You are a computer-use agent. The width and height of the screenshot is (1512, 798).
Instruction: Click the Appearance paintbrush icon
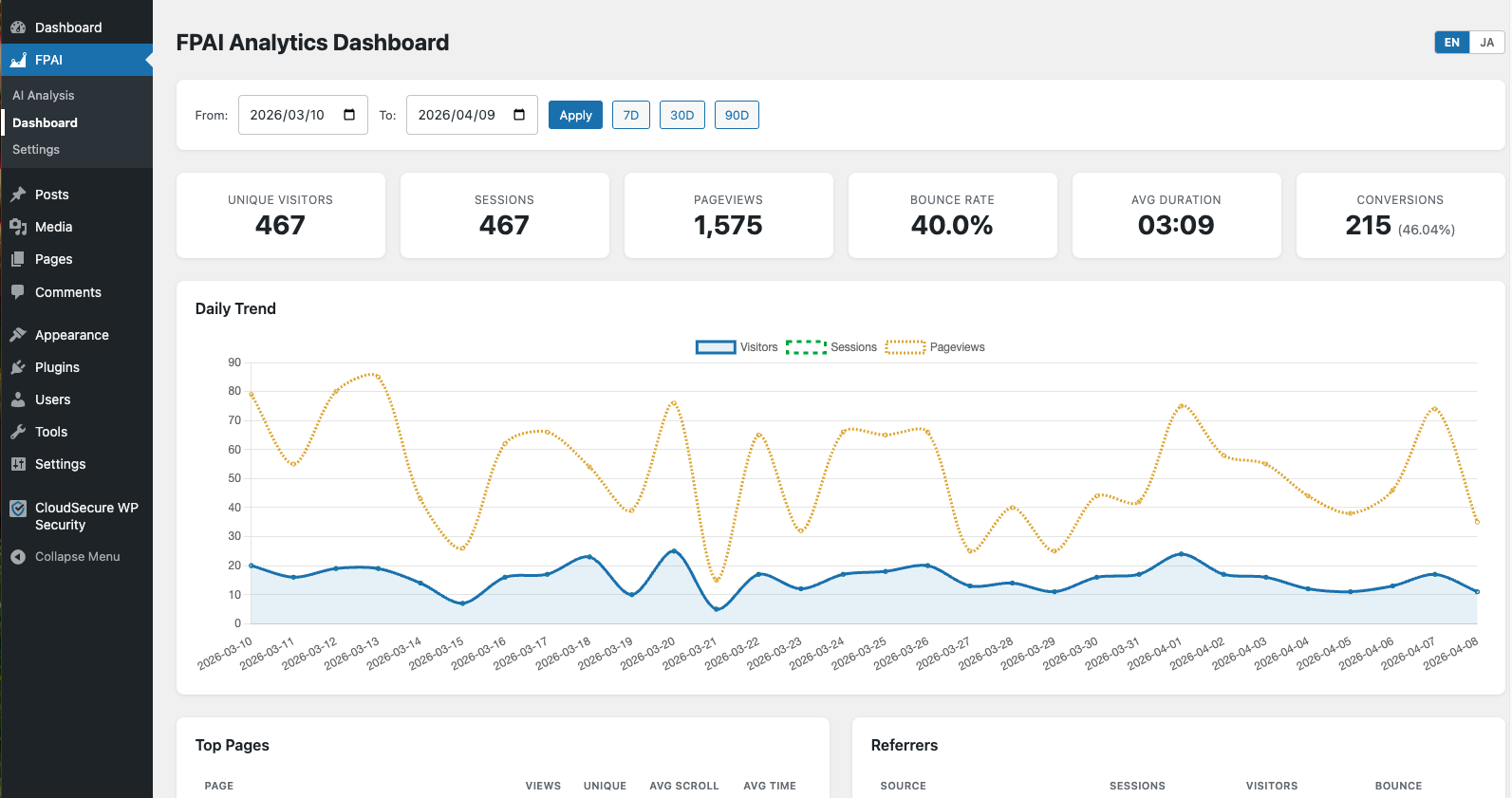click(18, 335)
